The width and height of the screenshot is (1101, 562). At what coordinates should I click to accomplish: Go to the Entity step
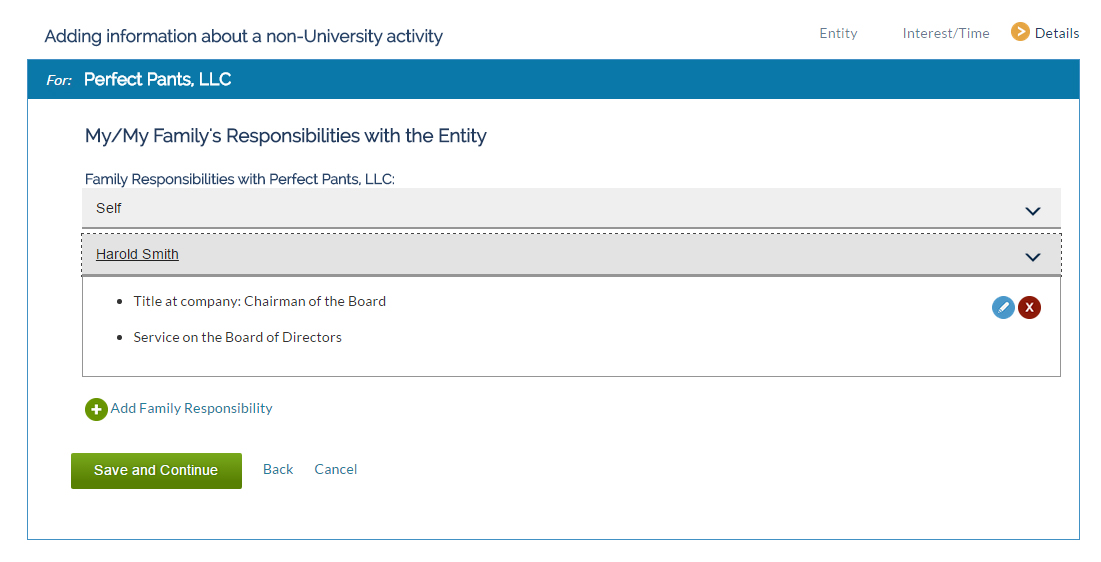tap(838, 33)
